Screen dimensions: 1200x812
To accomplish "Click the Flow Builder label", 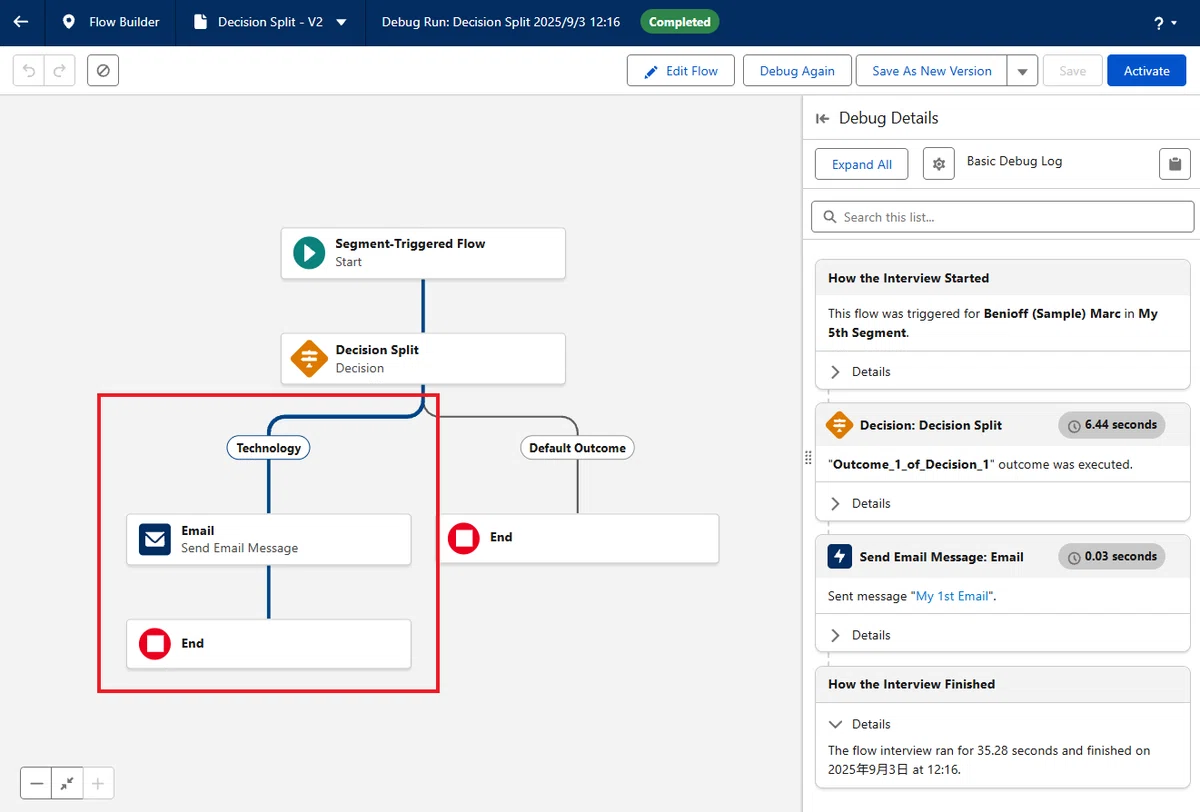I will (124, 22).
